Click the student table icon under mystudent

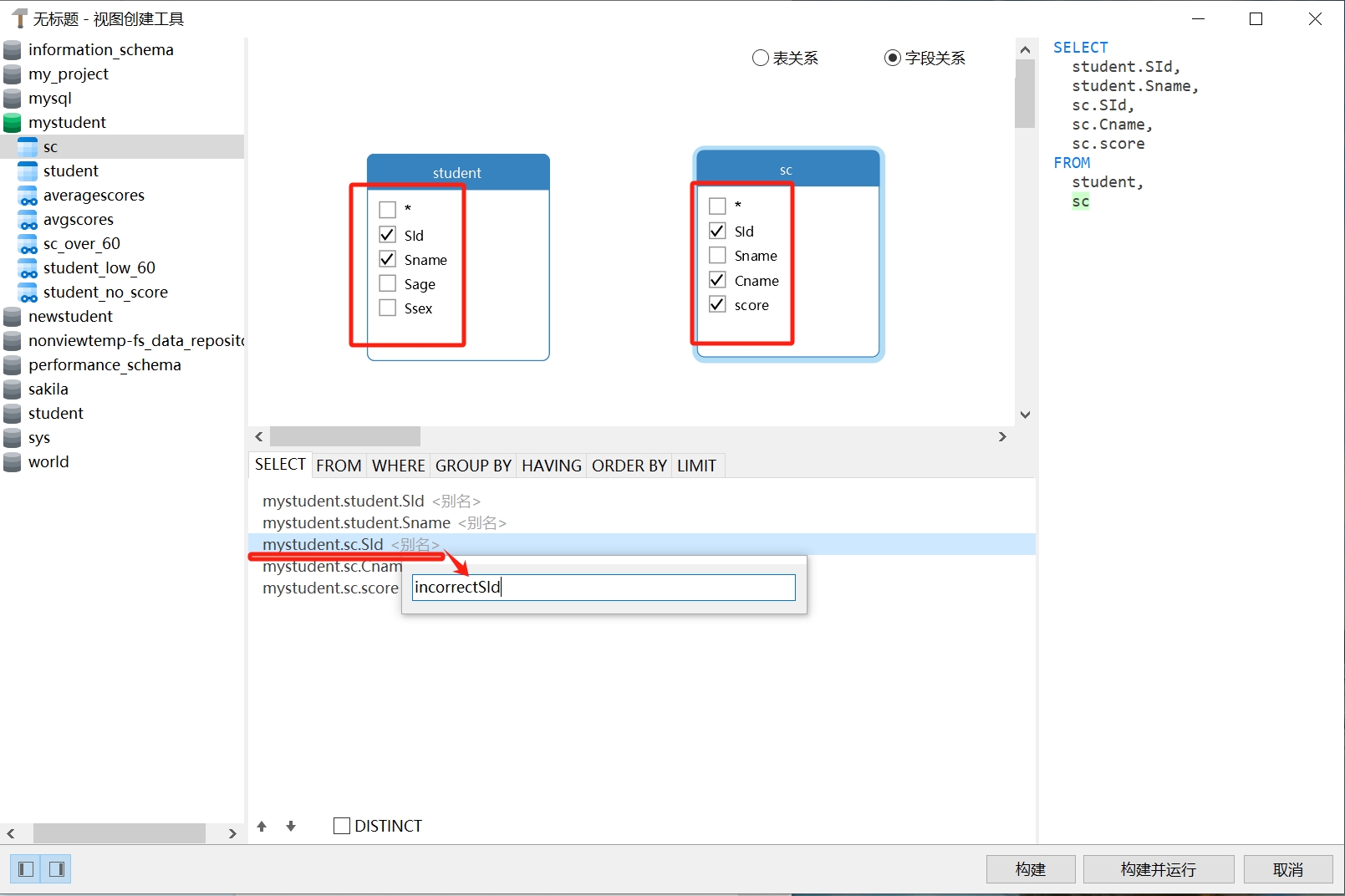(28, 171)
